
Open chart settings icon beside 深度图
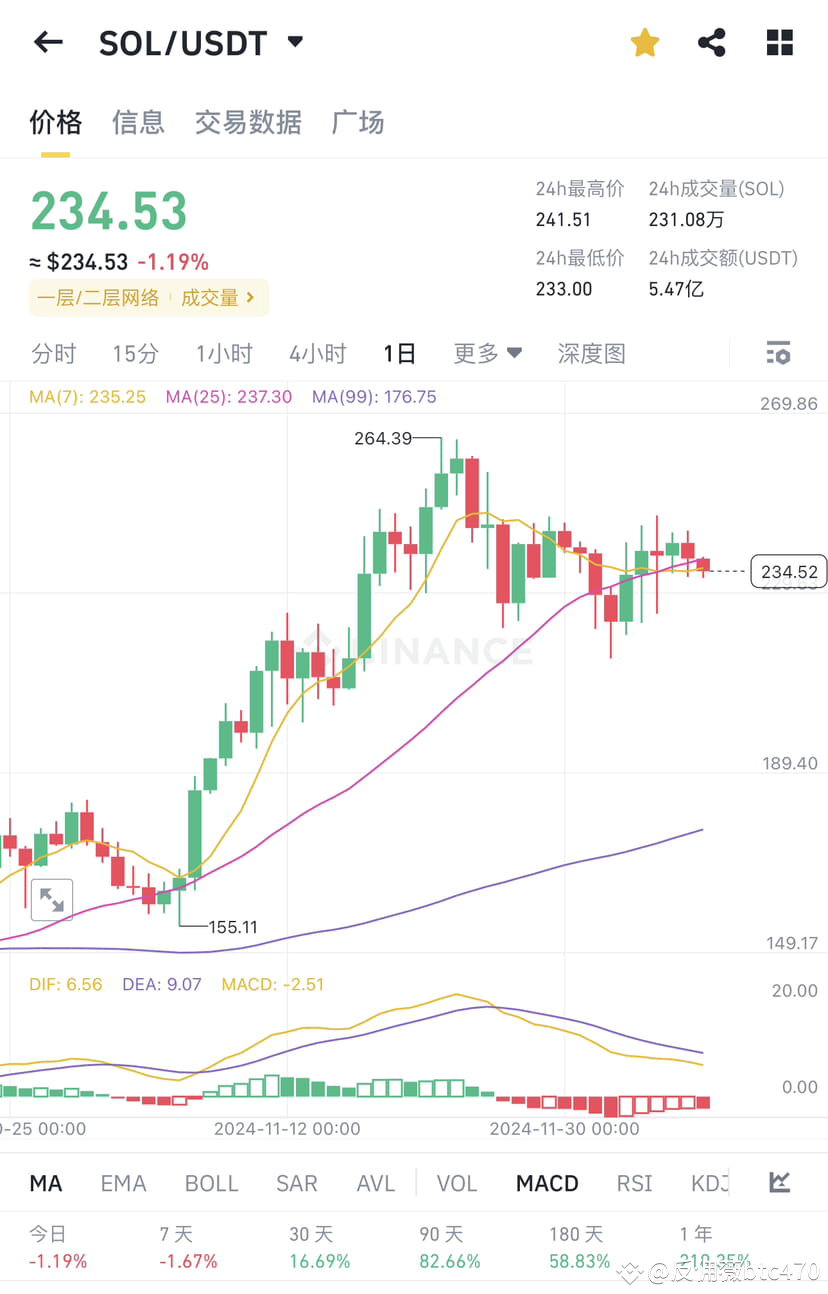777,353
